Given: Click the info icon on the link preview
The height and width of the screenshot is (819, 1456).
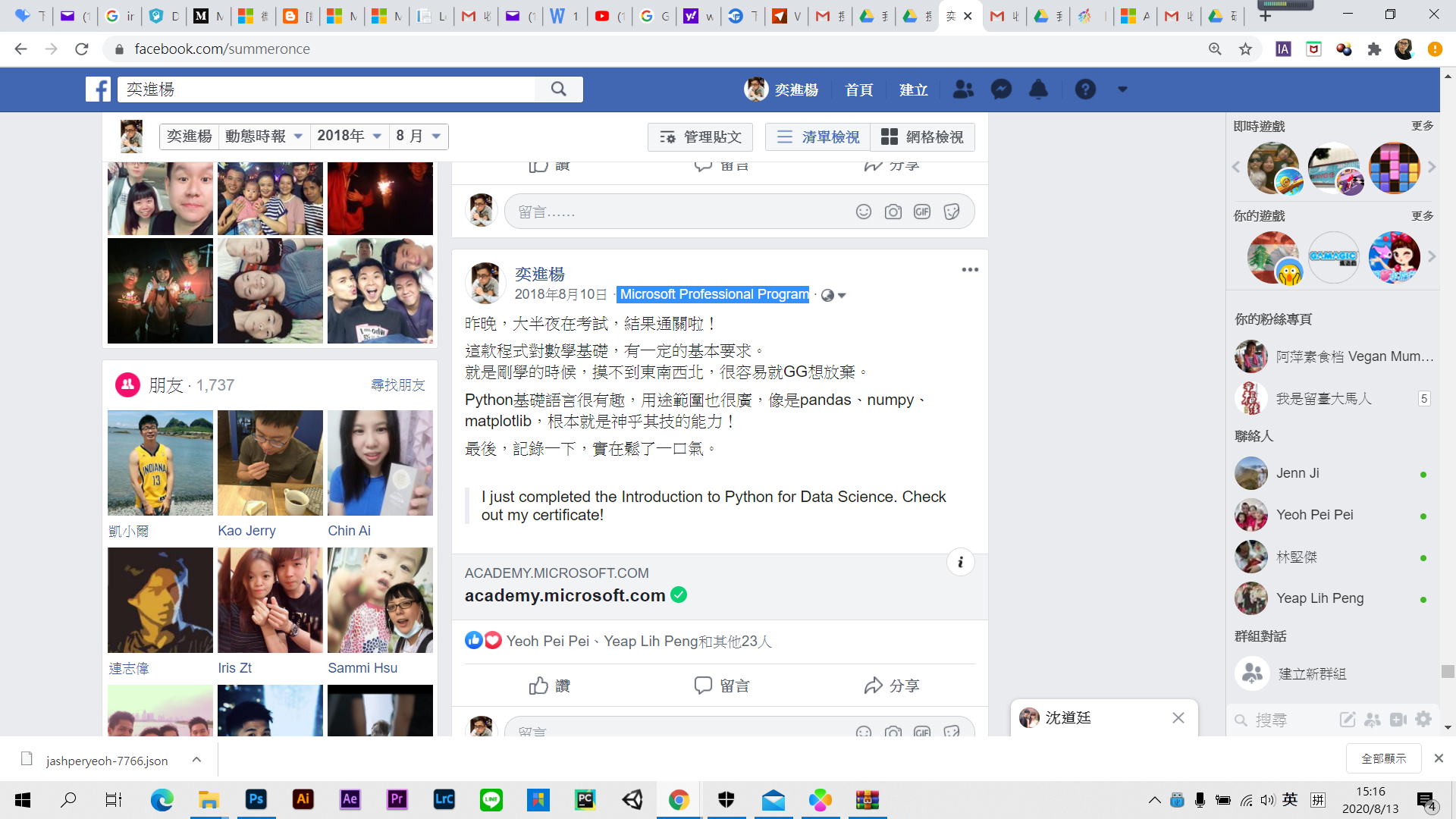Looking at the screenshot, I should 960,562.
